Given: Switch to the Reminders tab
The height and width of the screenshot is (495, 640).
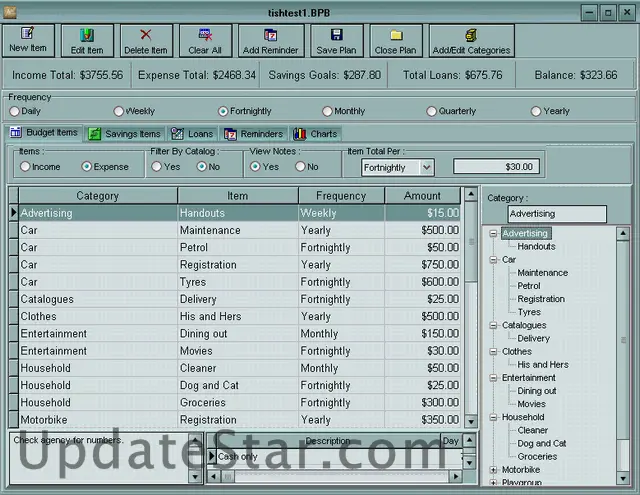Looking at the screenshot, I should coord(253,134).
